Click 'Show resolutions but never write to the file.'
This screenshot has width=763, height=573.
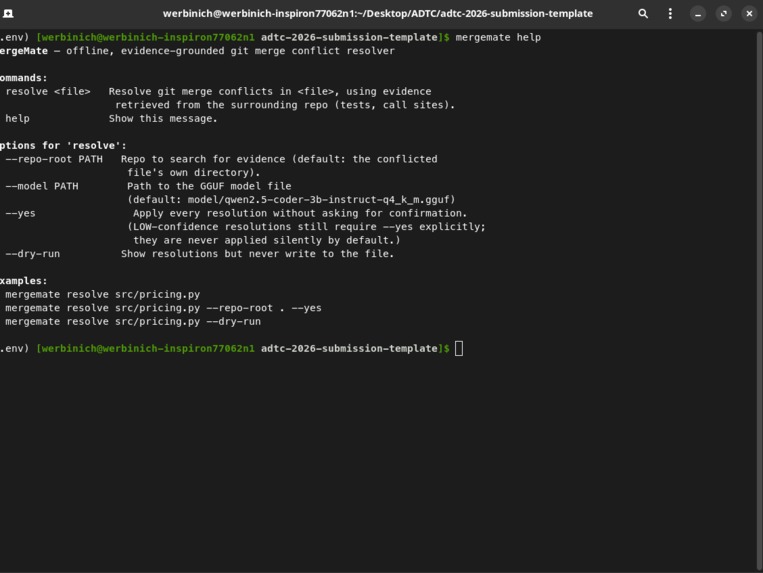[257, 254]
